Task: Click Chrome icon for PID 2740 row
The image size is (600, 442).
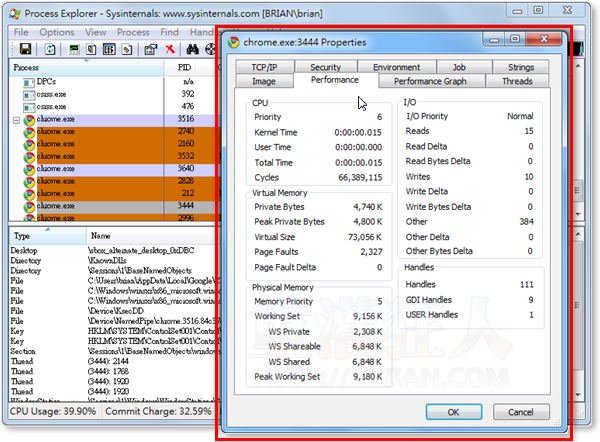Action: [x=29, y=132]
